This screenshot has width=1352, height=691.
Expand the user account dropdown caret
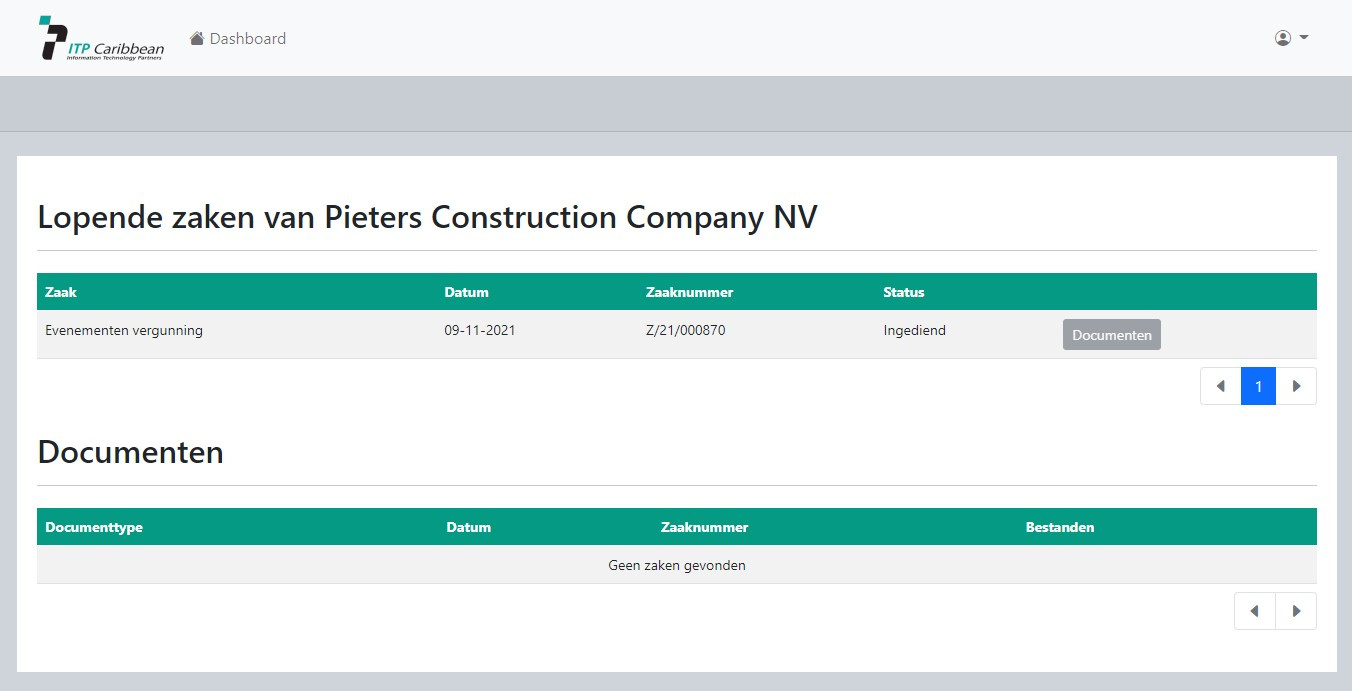tap(1304, 38)
